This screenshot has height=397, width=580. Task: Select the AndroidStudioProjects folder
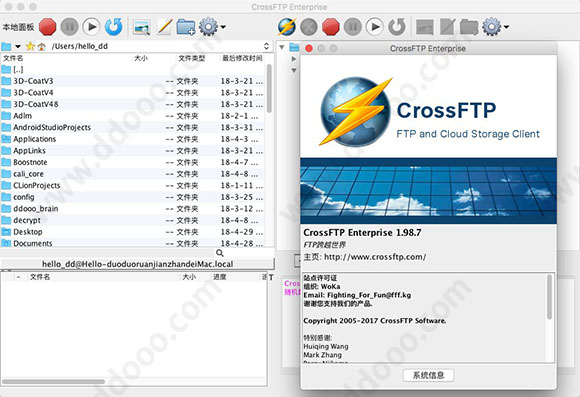click(132, 127)
